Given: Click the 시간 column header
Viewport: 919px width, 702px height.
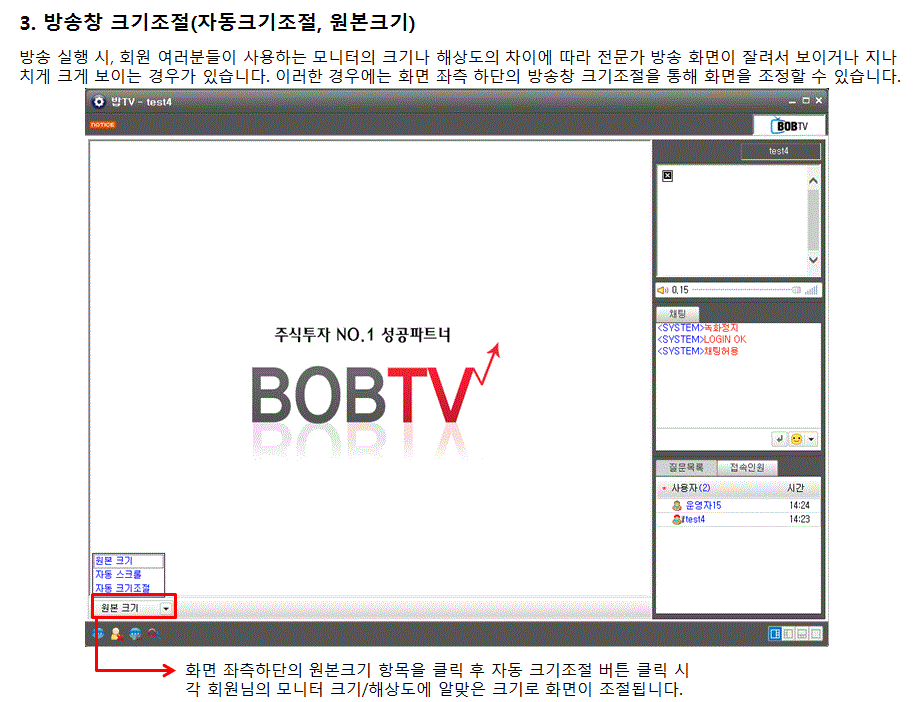Looking at the screenshot, I should (x=795, y=488).
